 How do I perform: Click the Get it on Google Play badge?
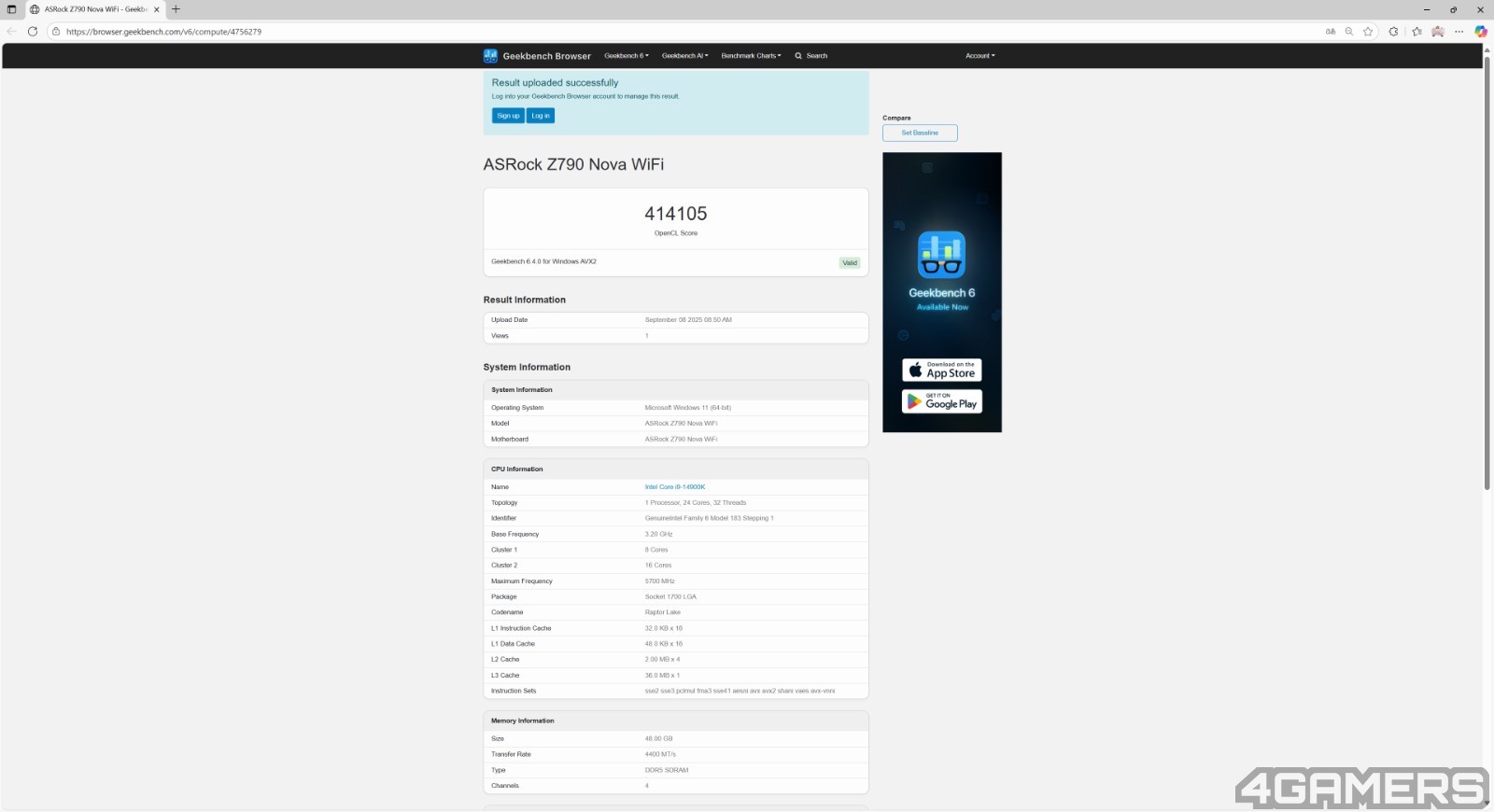click(x=942, y=401)
